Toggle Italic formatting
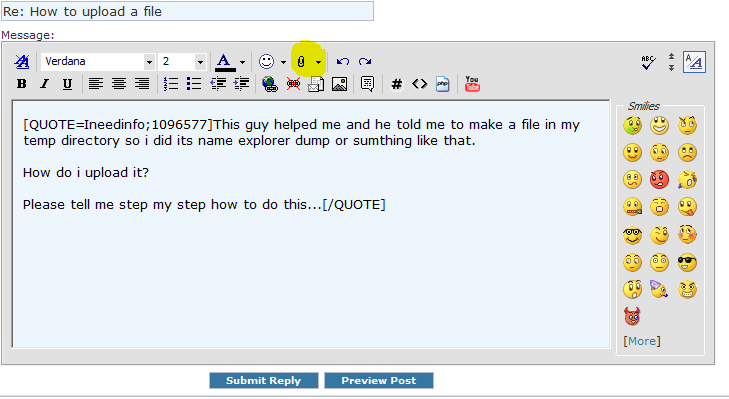Screen dimensions: 729x399 44,84
